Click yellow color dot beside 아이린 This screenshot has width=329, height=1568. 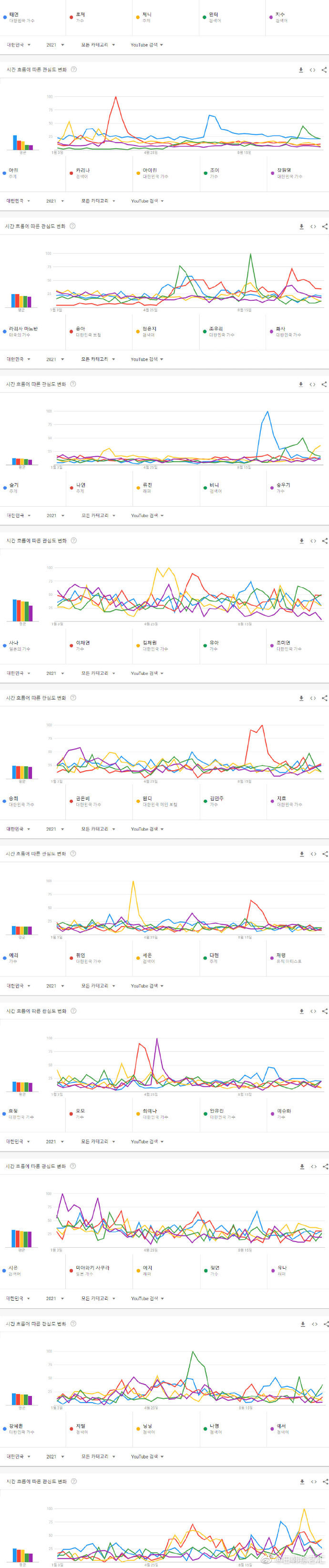tap(138, 173)
